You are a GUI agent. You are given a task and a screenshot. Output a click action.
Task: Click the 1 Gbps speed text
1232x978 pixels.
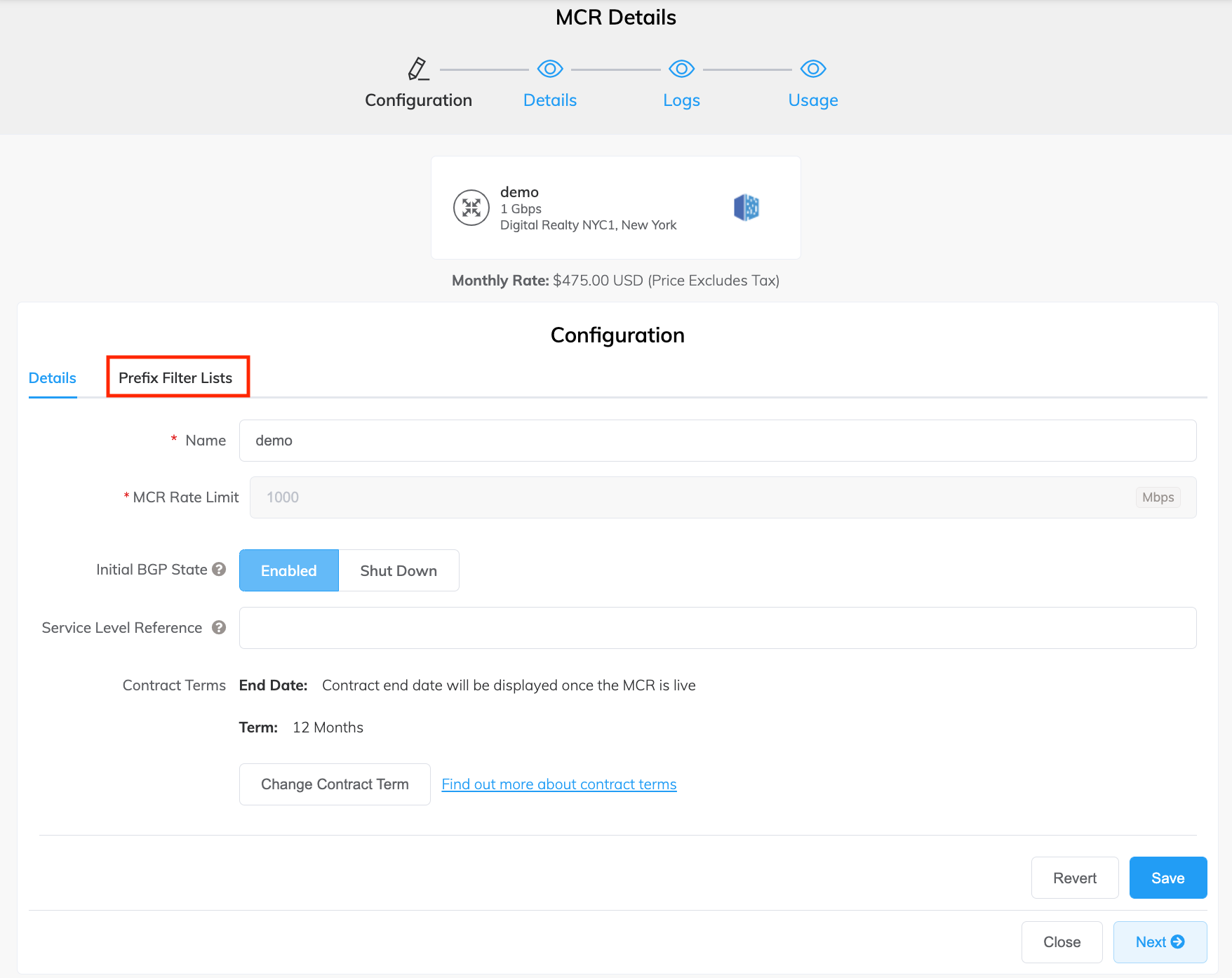[521, 209]
